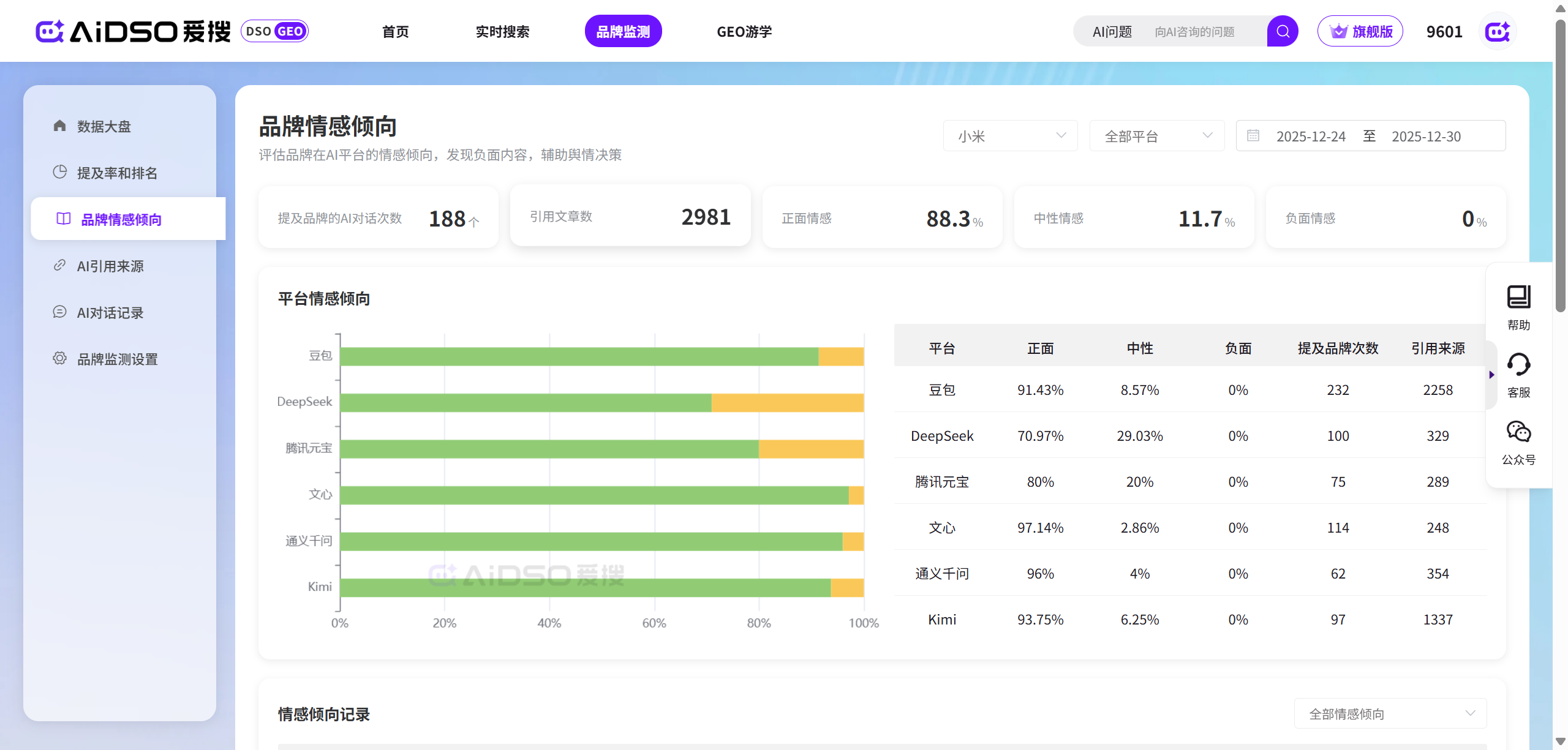Click the 客服 headset support icon
Viewport: 1568px width, 750px height.
pyautogui.click(x=1518, y=365)
